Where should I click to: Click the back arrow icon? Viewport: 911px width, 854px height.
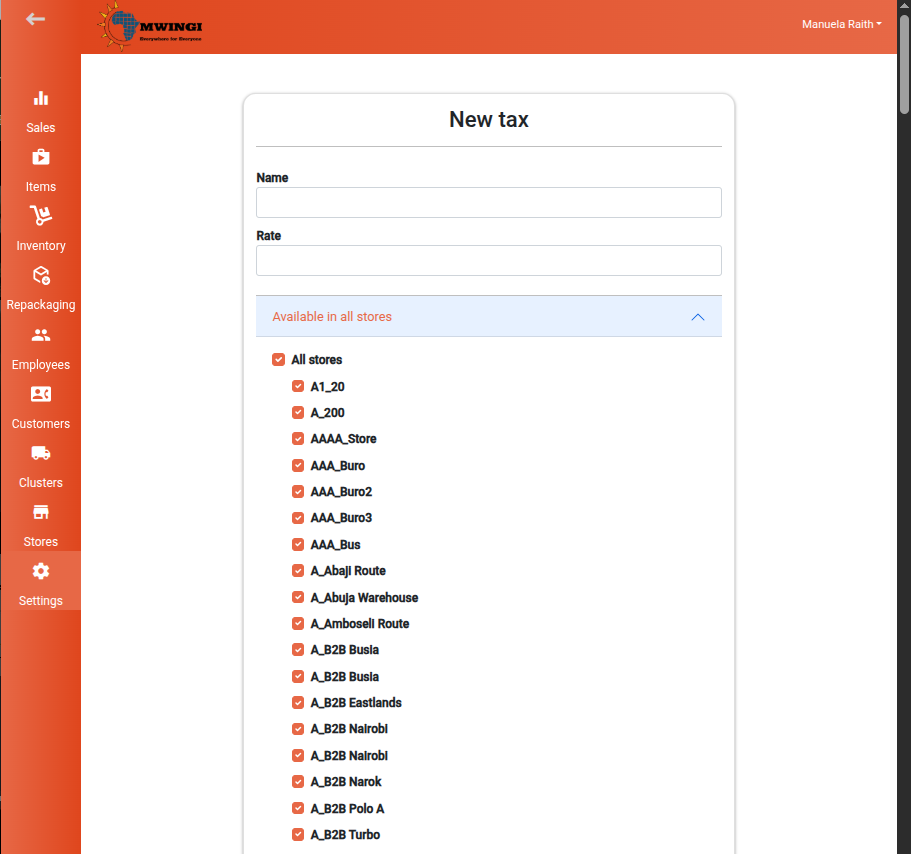tap(35, 19)
